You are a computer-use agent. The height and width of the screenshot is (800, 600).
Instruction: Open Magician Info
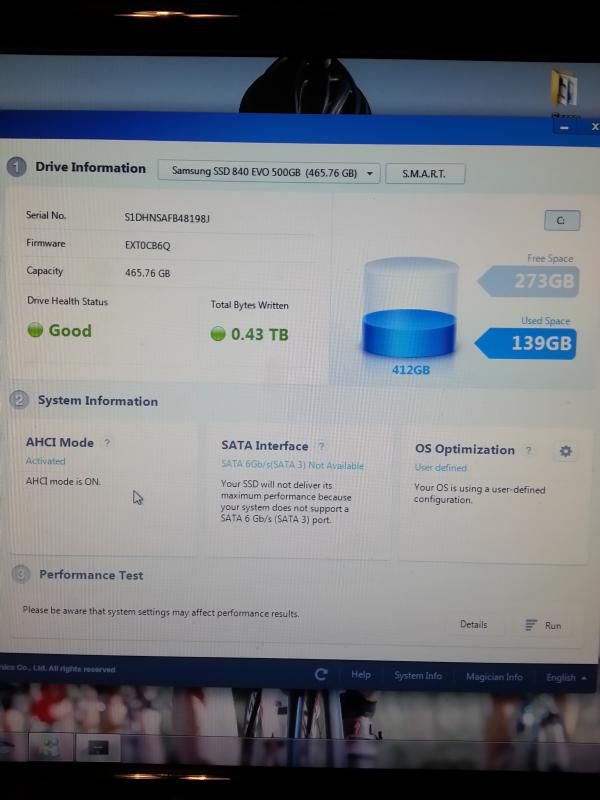(494, 677)
